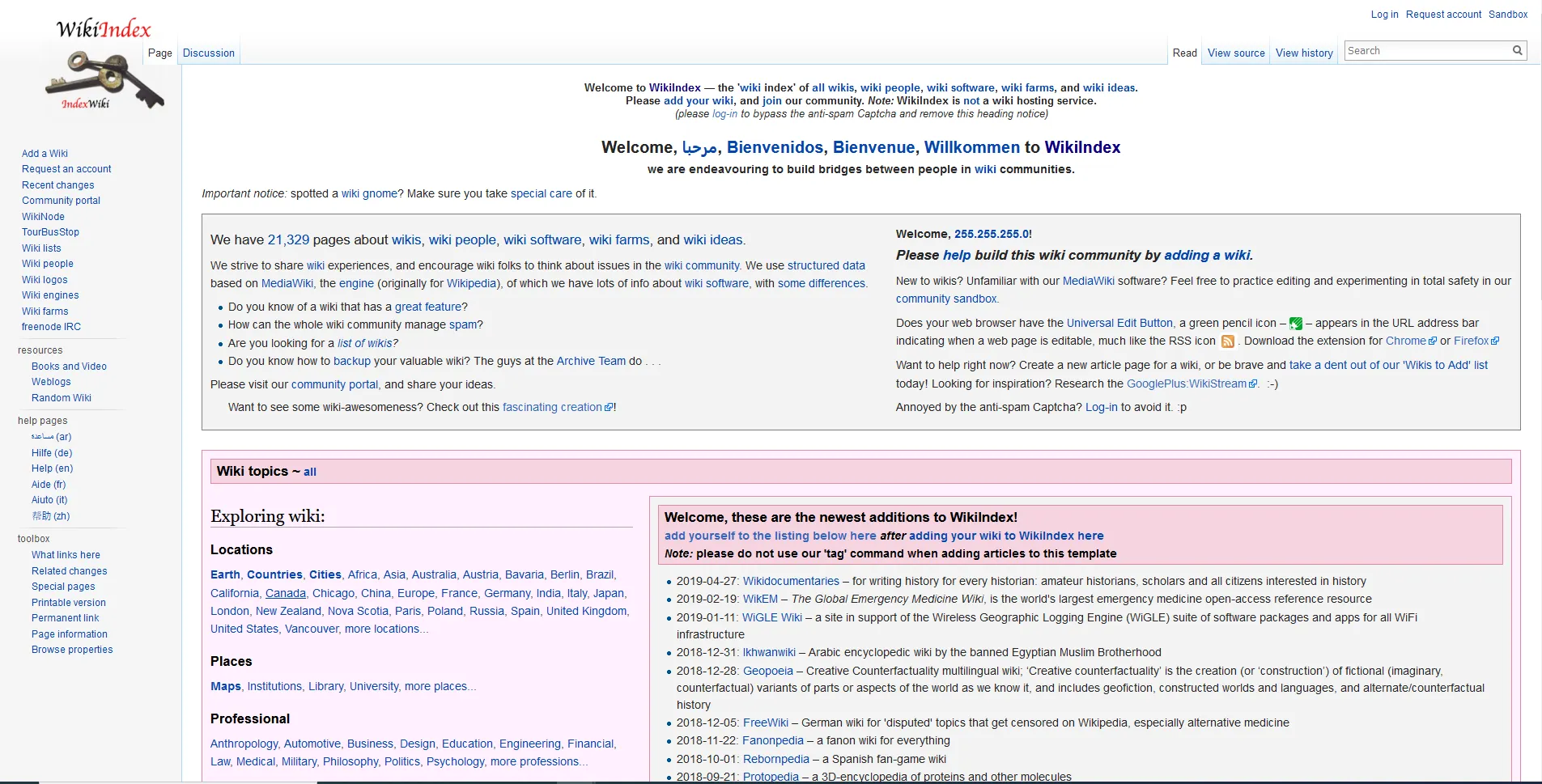
Task: Open Random Wiki from the sidebar
Action: click(62, 397)
